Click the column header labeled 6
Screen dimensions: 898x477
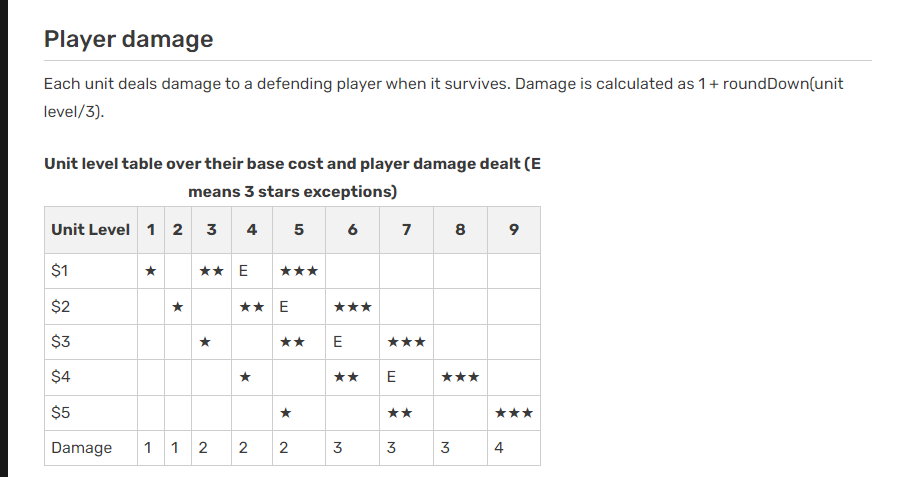pyautogui.click(x=353, y=230)
